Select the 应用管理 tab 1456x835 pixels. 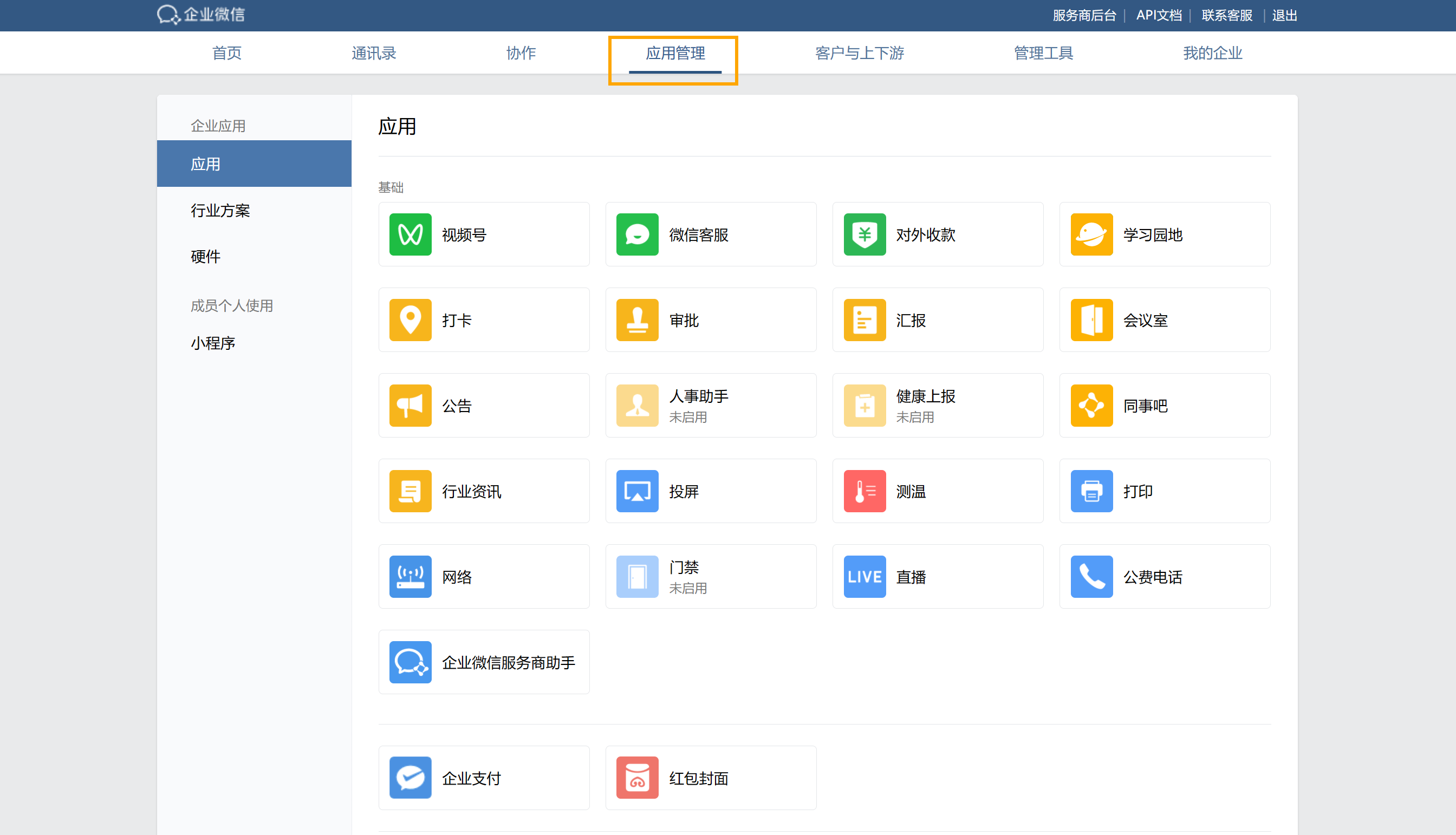[675, 53]
